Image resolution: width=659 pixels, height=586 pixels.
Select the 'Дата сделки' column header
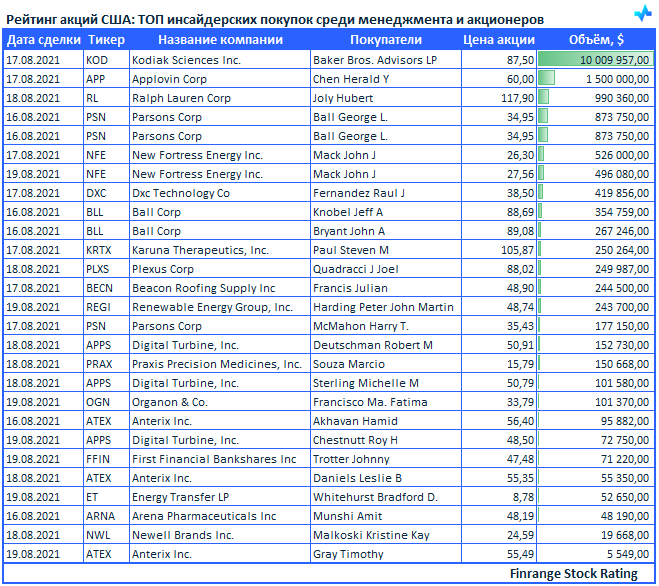pos(44,40)
